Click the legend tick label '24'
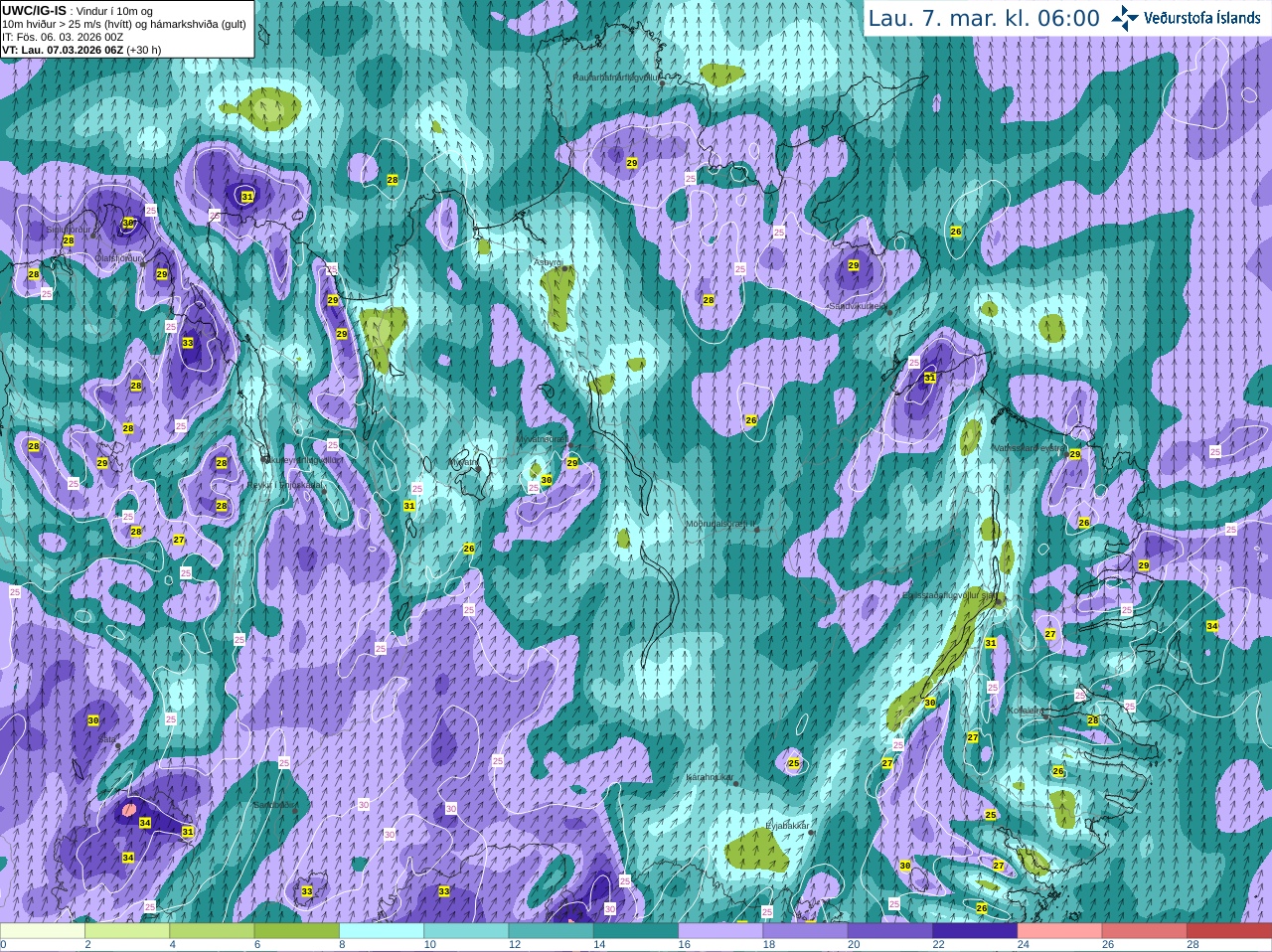The height and width of the screenshot is (952, 1272). click(1024, 945)
